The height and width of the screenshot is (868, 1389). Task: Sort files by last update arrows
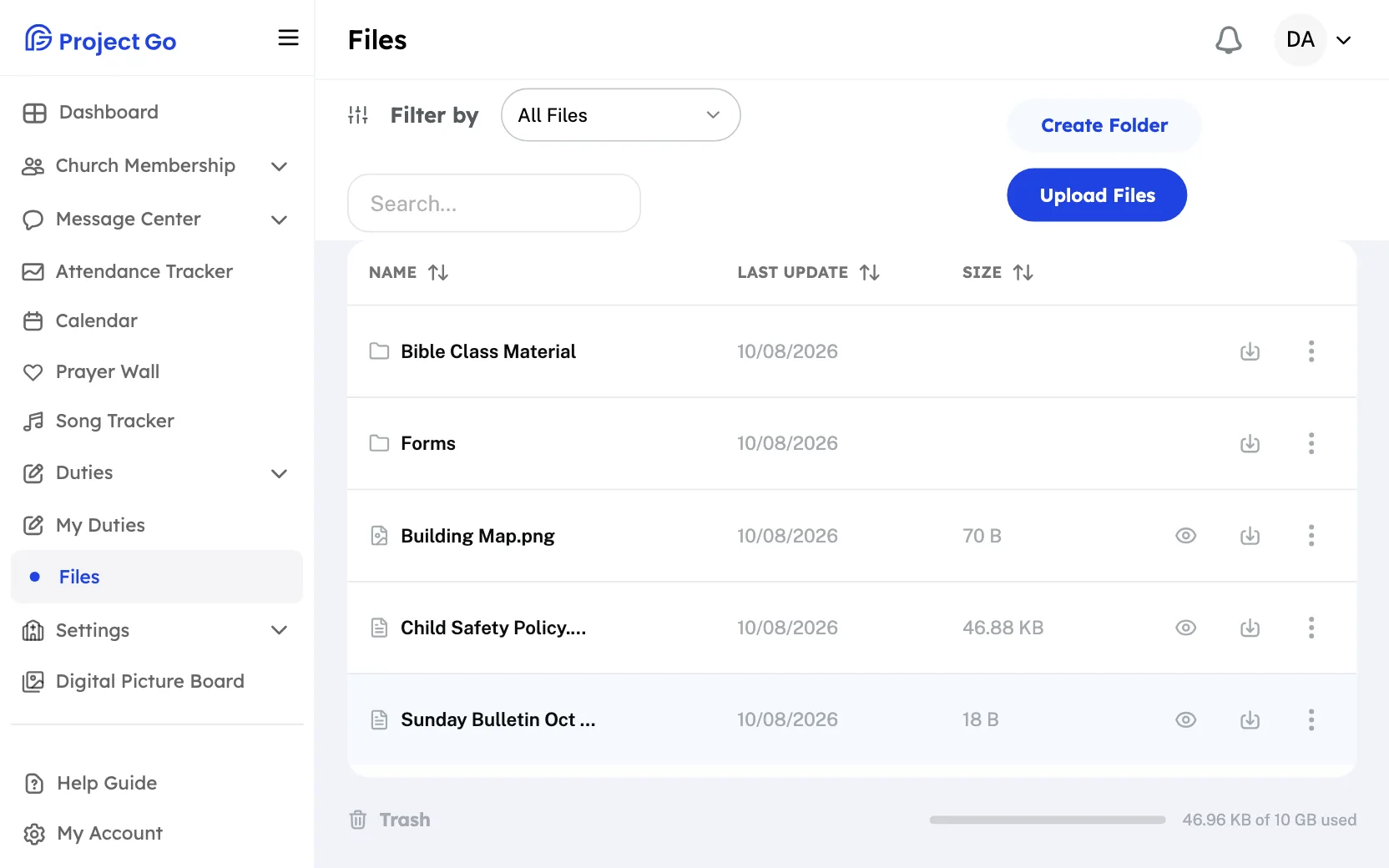pos(870,272)
